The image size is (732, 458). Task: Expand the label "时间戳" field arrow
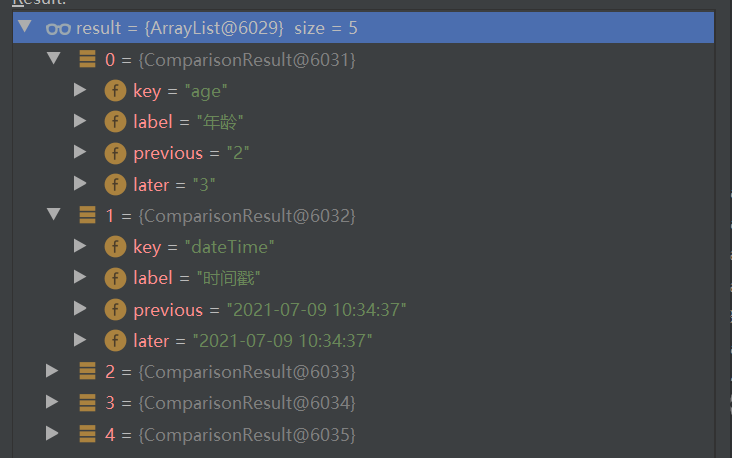[80, 277]
